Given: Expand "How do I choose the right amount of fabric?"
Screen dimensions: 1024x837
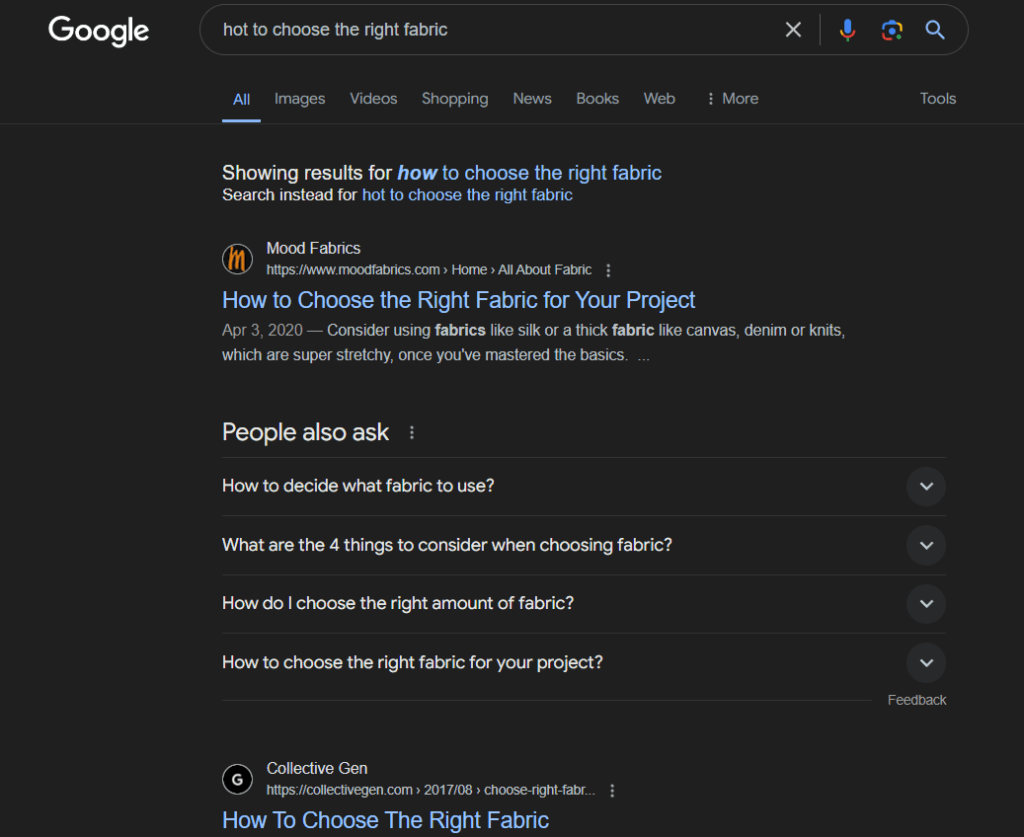Looking at the screenshot, I should tap(925, 604).
